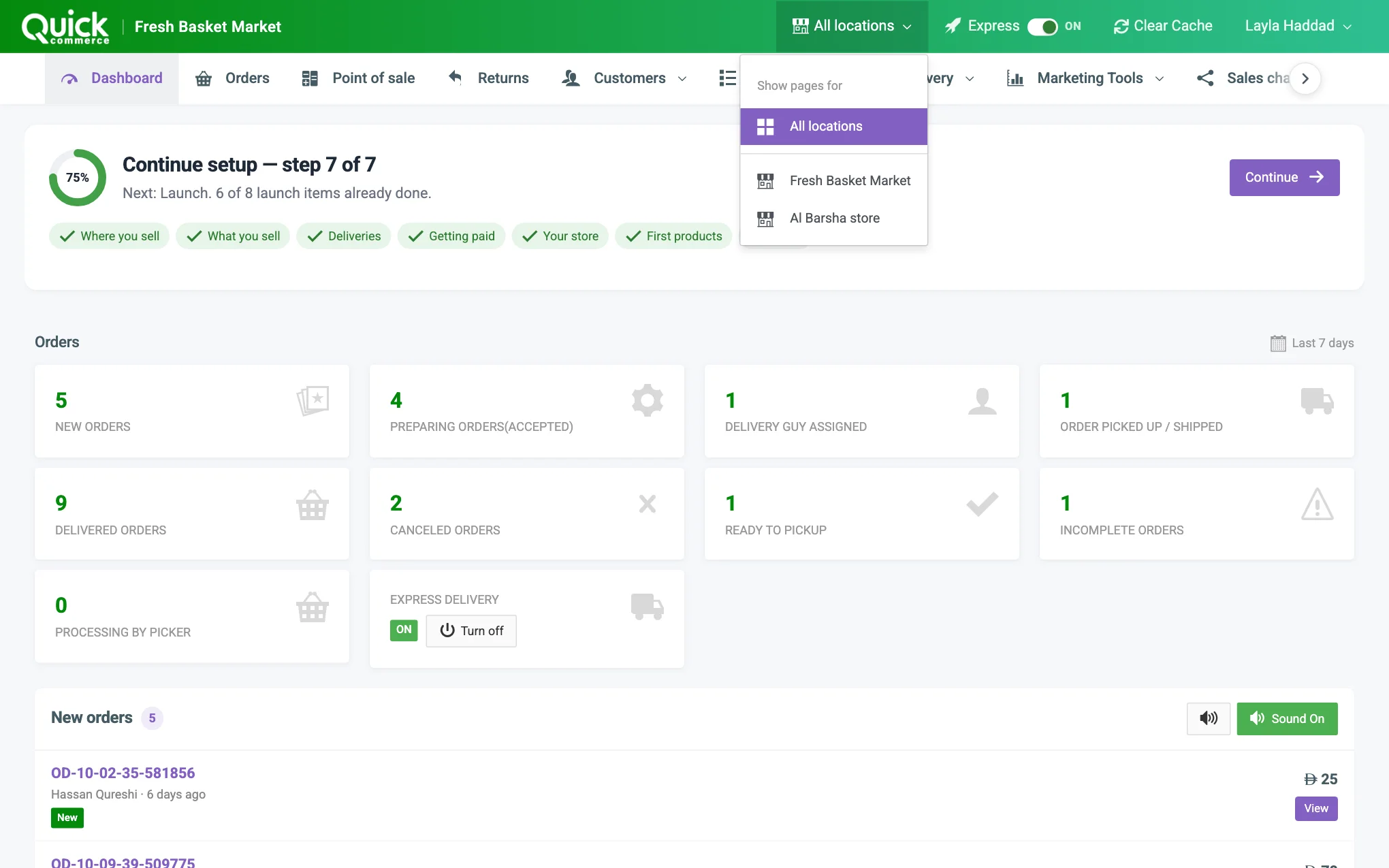This screenshot has width=1389, height=868.
Task: Click the First products step chip
Action: [673, 236]
